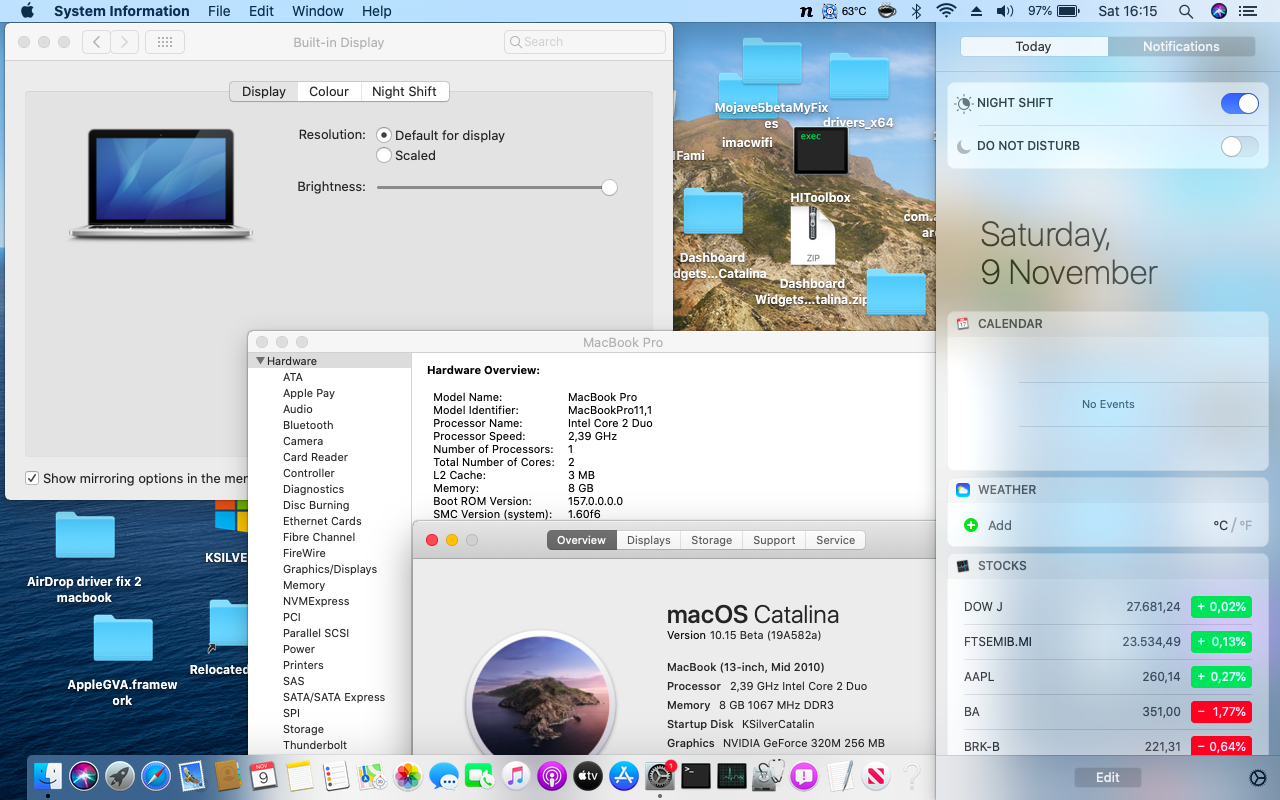
Task: Open Terminal icon in the Dock
Action: click(x=696, y=775)
